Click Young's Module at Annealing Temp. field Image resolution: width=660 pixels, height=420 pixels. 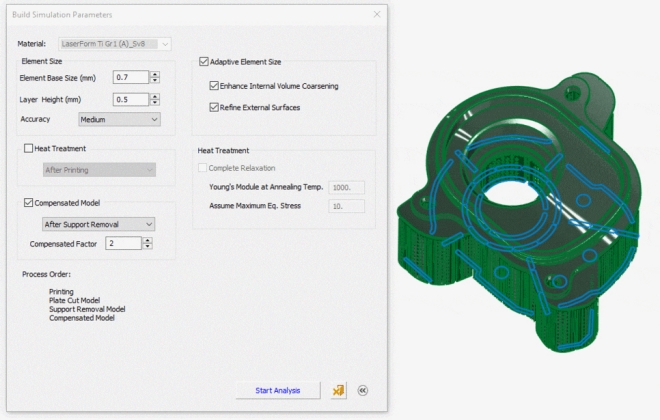pos(346,187)
